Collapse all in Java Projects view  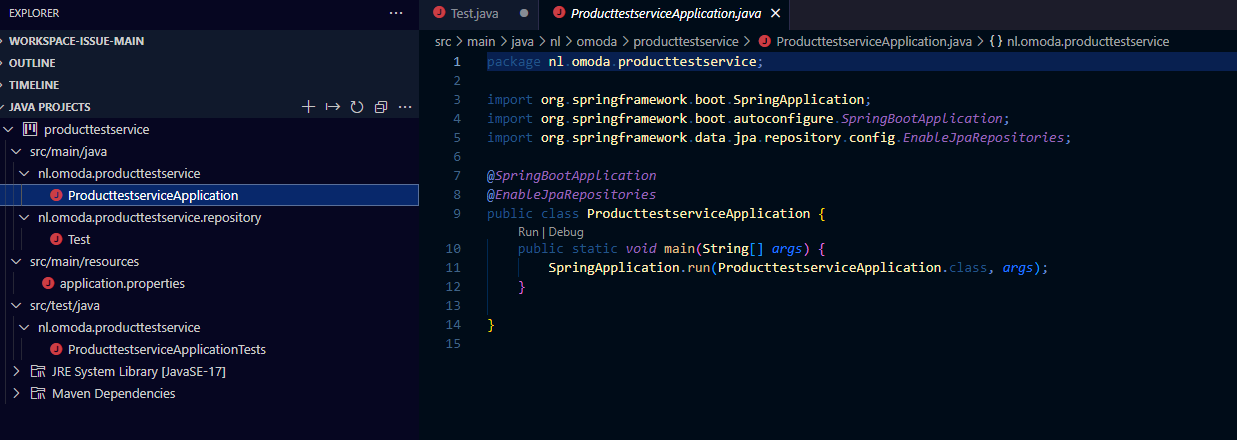381,107
